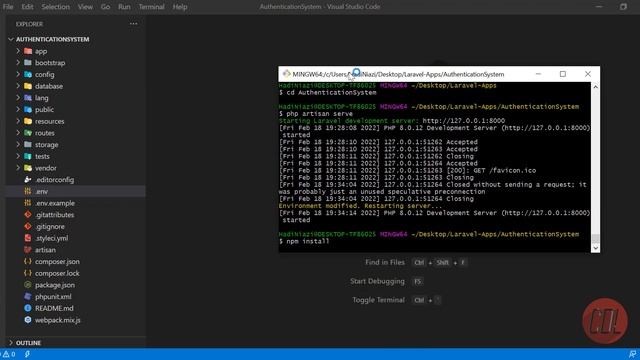Expand the app folder chevron

click(18, 51)
